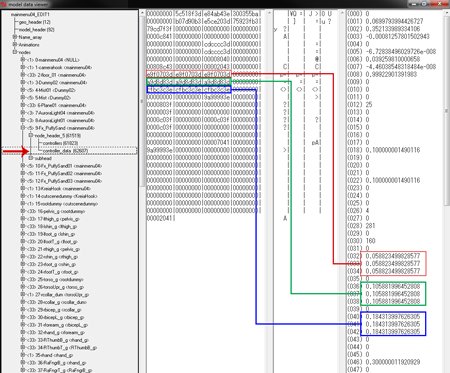Viewport: 450px width, 373px height.
Task: Select controllers item under node_header_5
Action: click(60, 143)
